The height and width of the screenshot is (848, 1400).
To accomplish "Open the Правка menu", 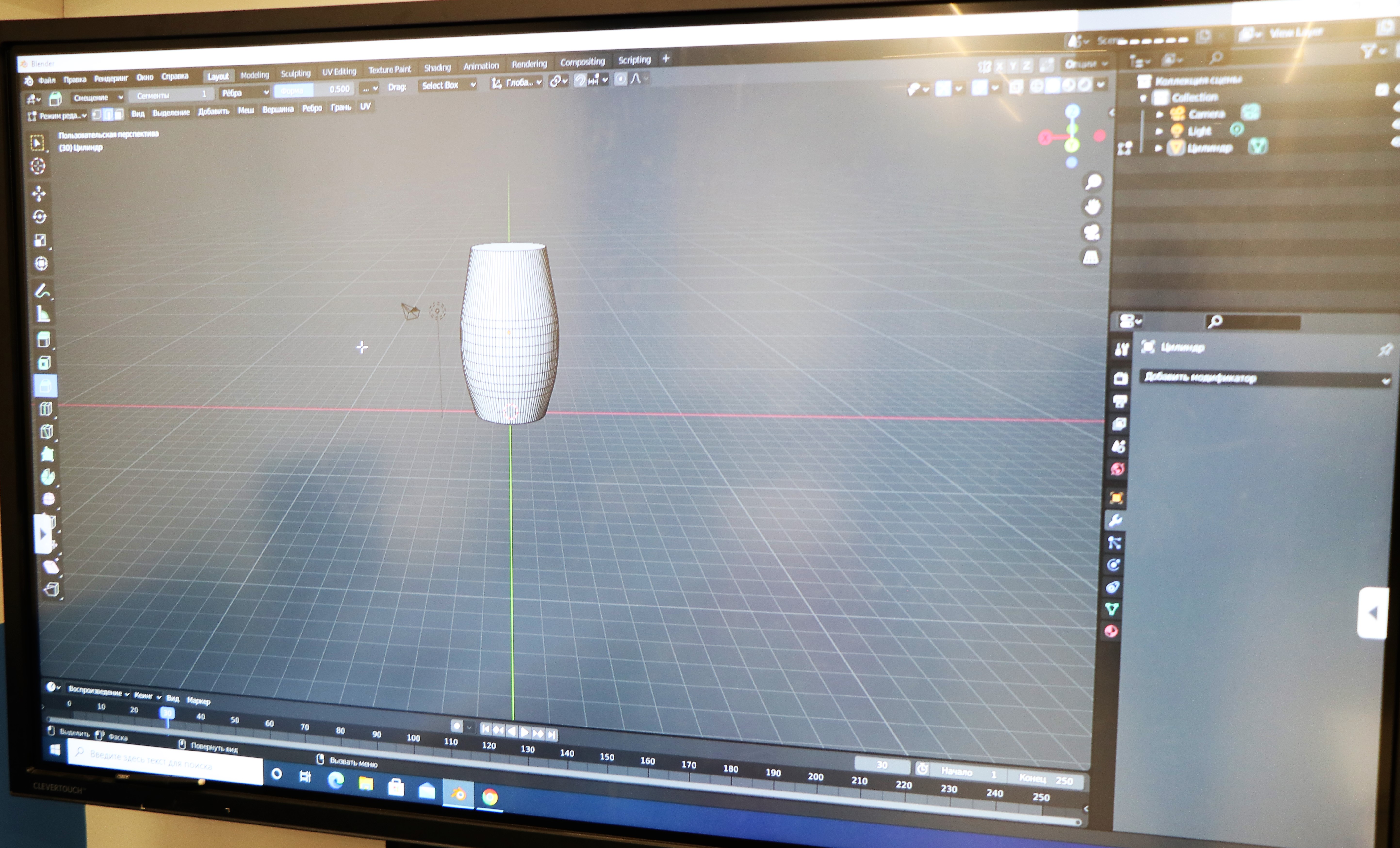I will click(74, 80).
